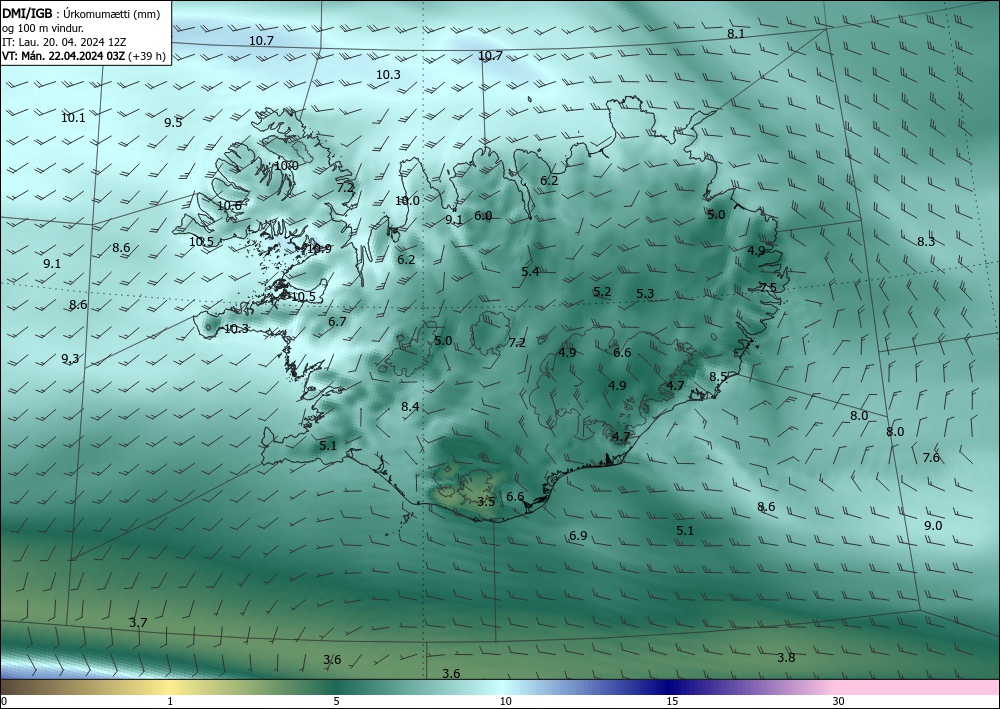The width and height of the screenshot is (1000, 709).
Task: Select the value 3.5 in the yellow patch
Action: [x=486, y=501]
